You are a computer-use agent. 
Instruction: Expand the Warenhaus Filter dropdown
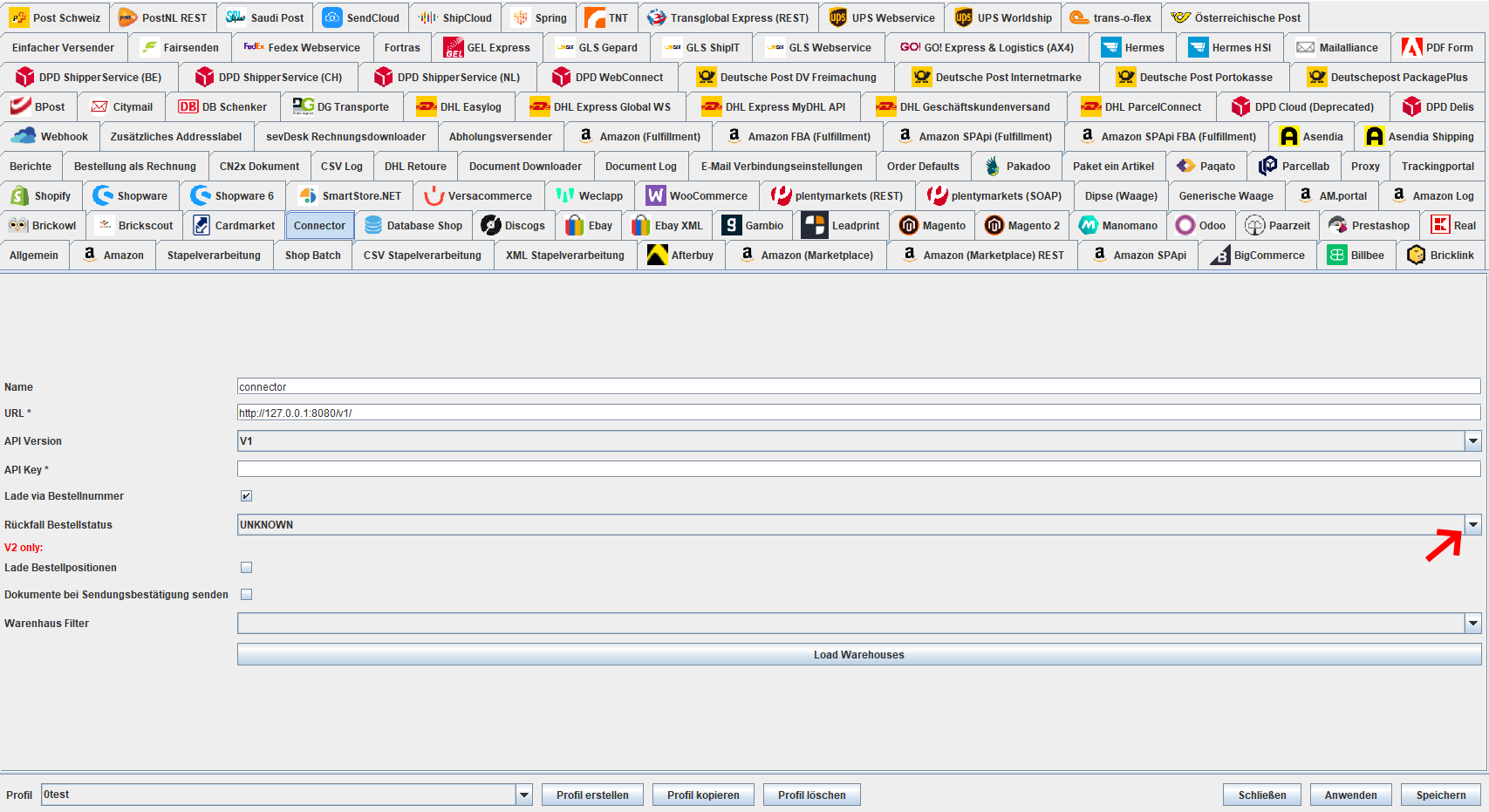(x=1472, y=623)
